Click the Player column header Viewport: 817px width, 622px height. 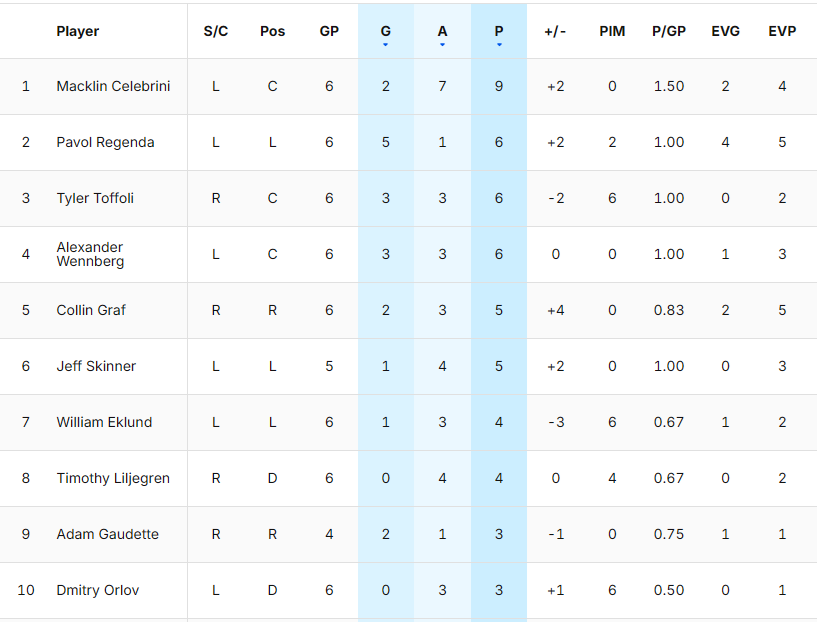click(78, 31)
